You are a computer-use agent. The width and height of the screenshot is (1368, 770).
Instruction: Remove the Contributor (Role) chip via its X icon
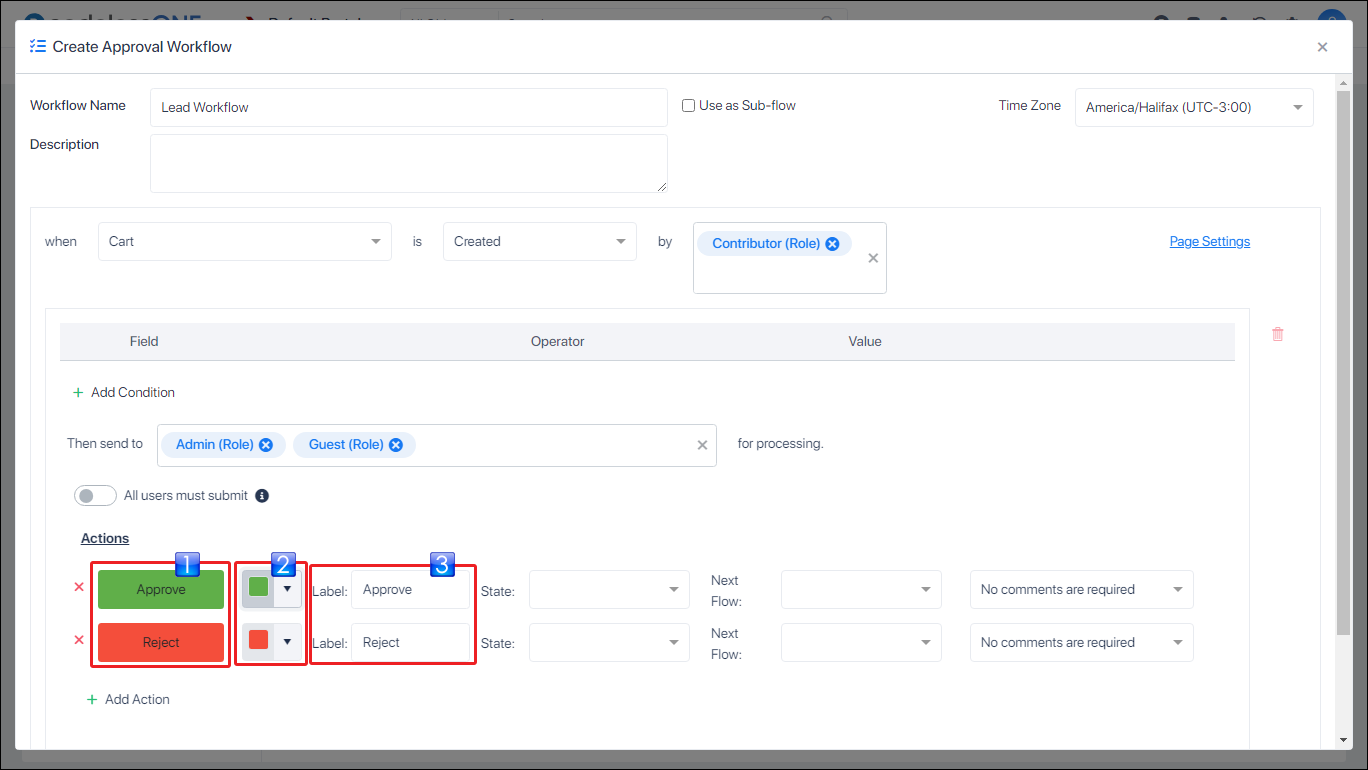tap(832, 242)
